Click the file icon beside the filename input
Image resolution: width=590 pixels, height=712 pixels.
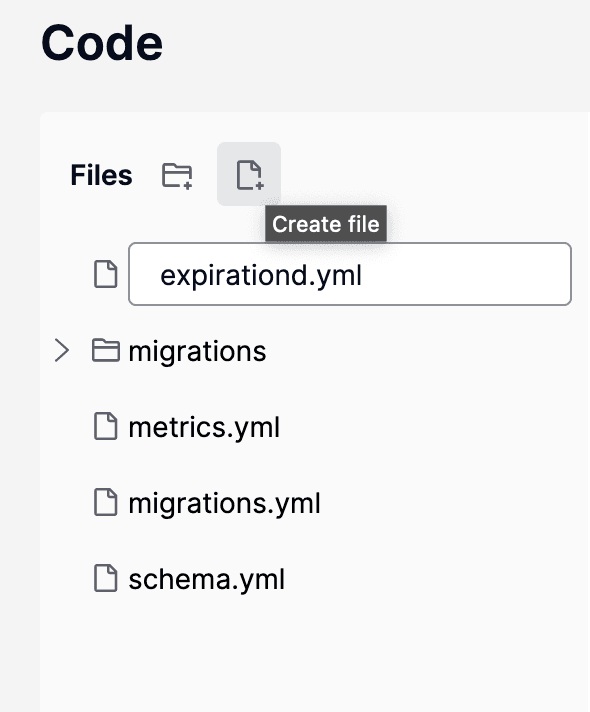tap(105, 274)
